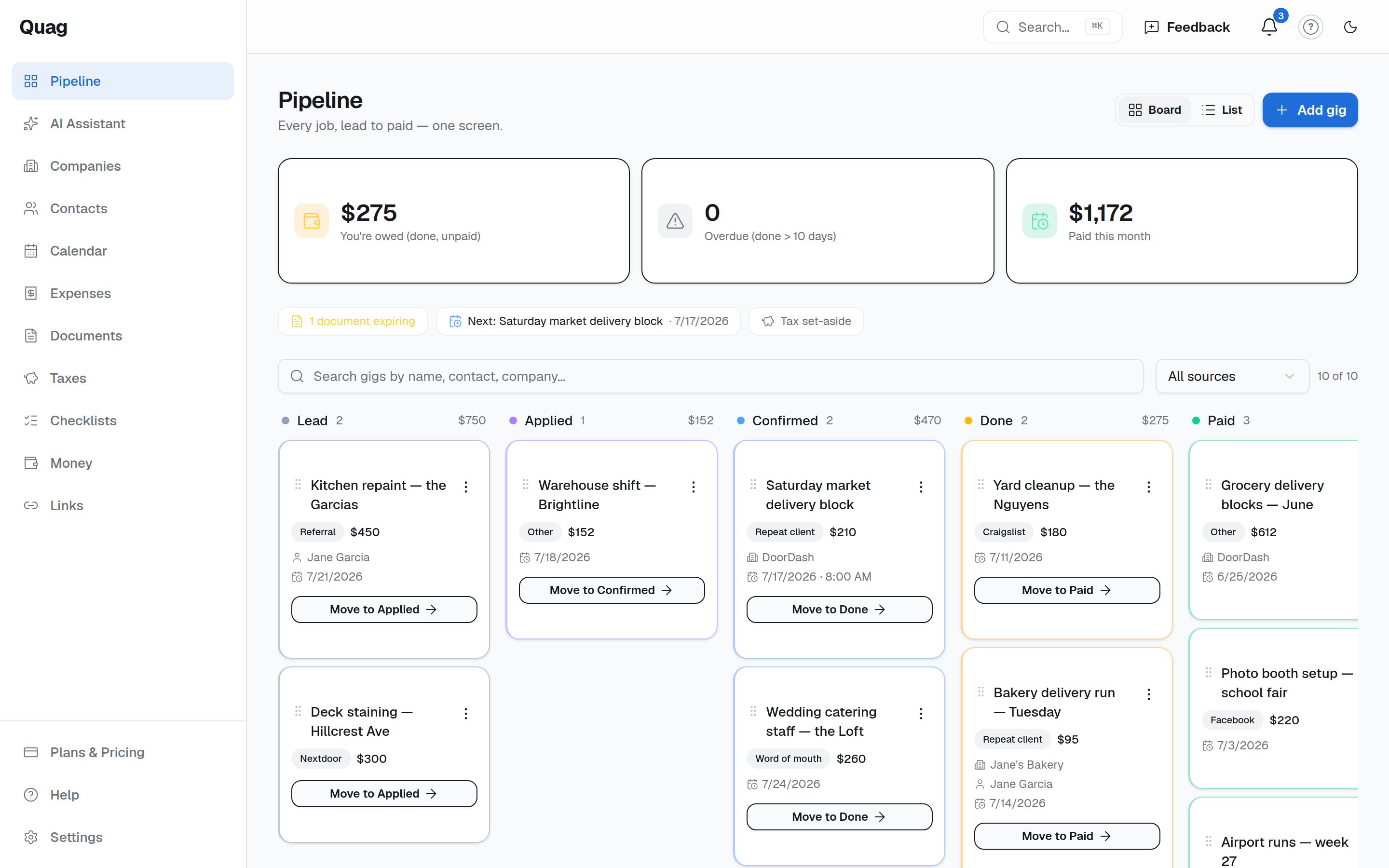Move Yard cleanup to Paid
Screen dimensions: 1389x868
(1067, 590)
